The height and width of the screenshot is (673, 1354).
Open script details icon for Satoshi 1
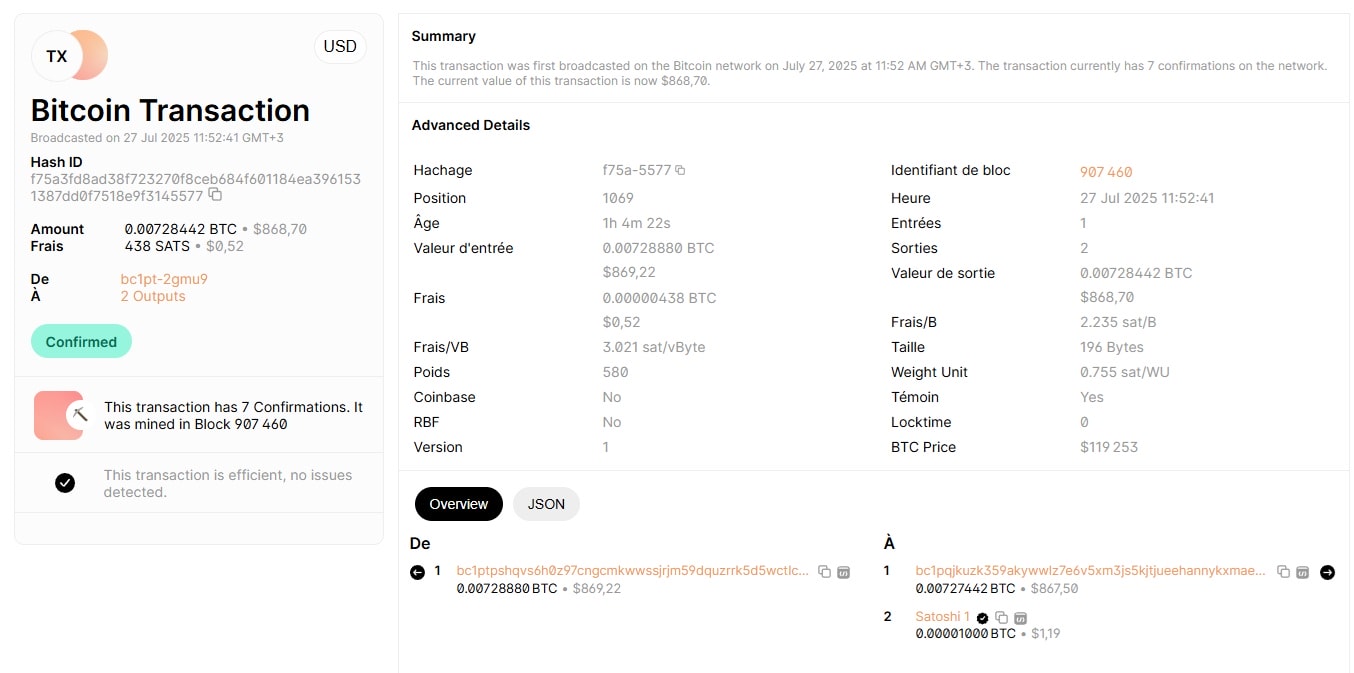tap(1020, 618)
